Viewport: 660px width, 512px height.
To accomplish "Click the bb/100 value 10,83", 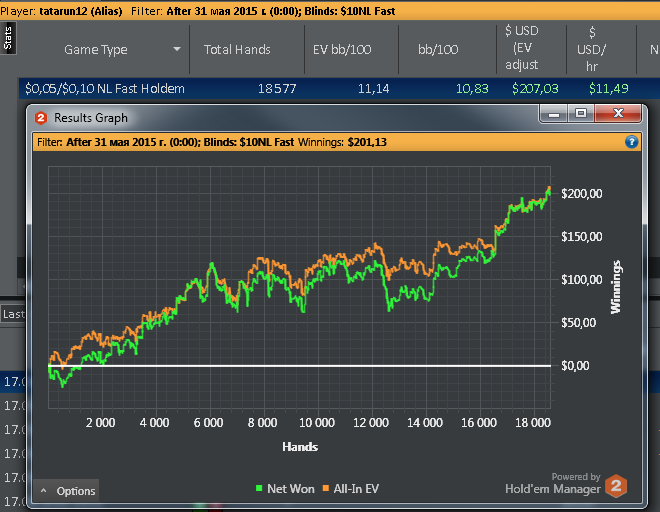I will tap(472, 89).
